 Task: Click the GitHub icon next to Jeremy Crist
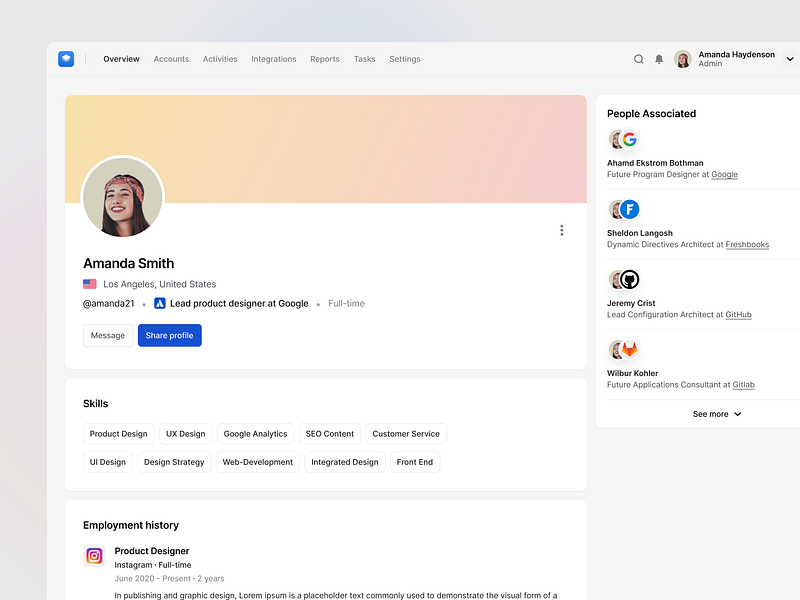(x=630, y=279)
